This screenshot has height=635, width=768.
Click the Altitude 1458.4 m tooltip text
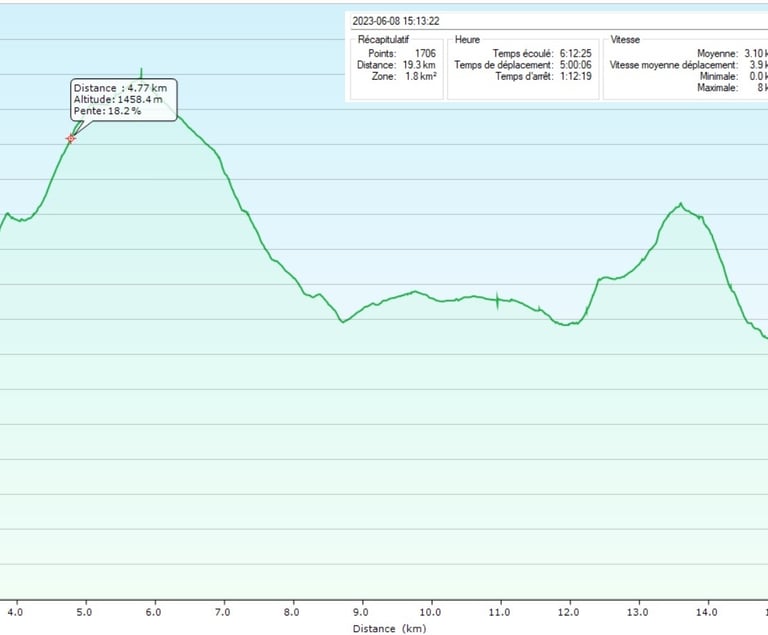(118, 99)
